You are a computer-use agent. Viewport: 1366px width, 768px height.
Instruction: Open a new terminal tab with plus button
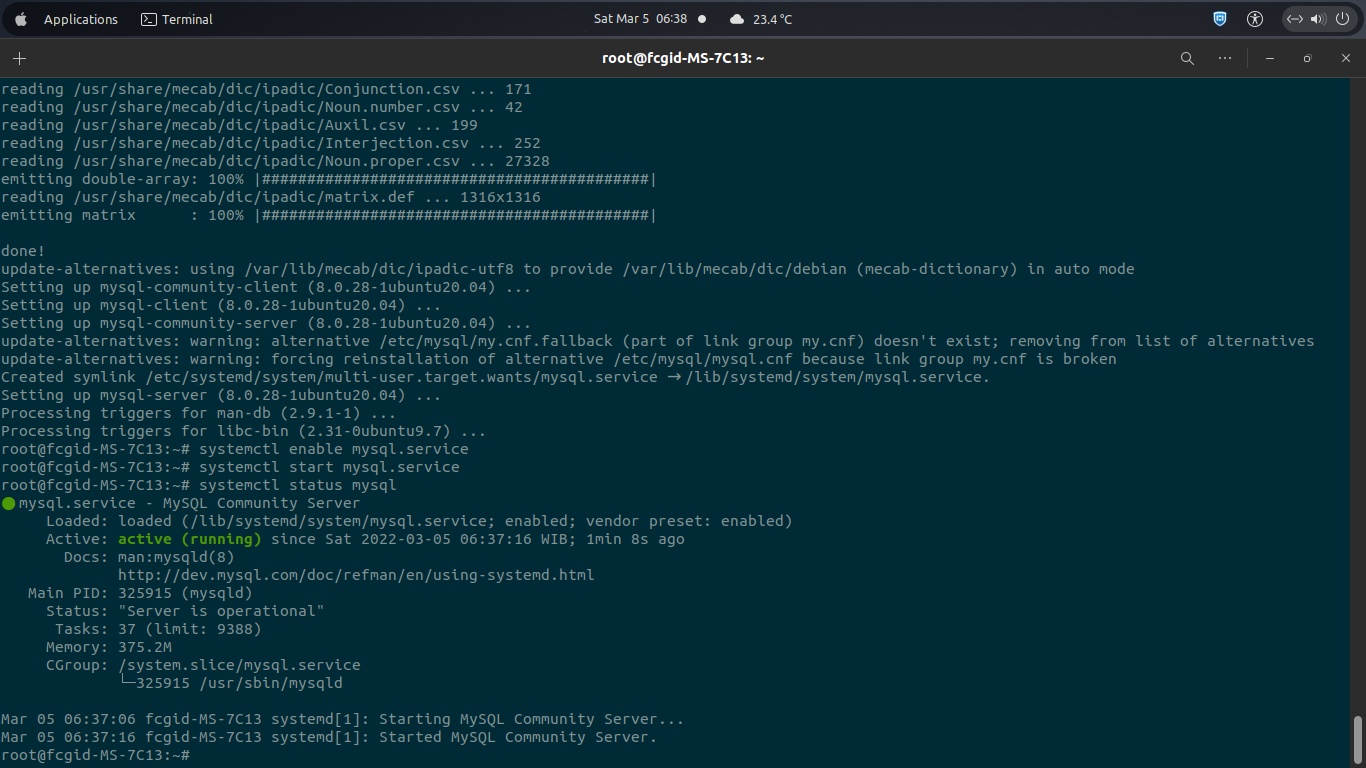tap(19, 58)
